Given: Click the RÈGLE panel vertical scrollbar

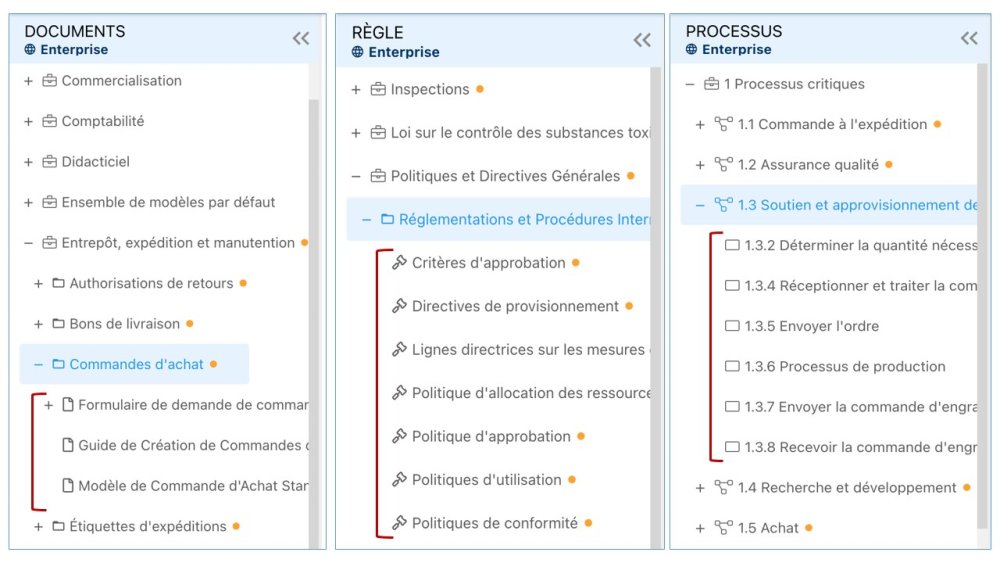Looking at the screenshot, I should (656, 300).
